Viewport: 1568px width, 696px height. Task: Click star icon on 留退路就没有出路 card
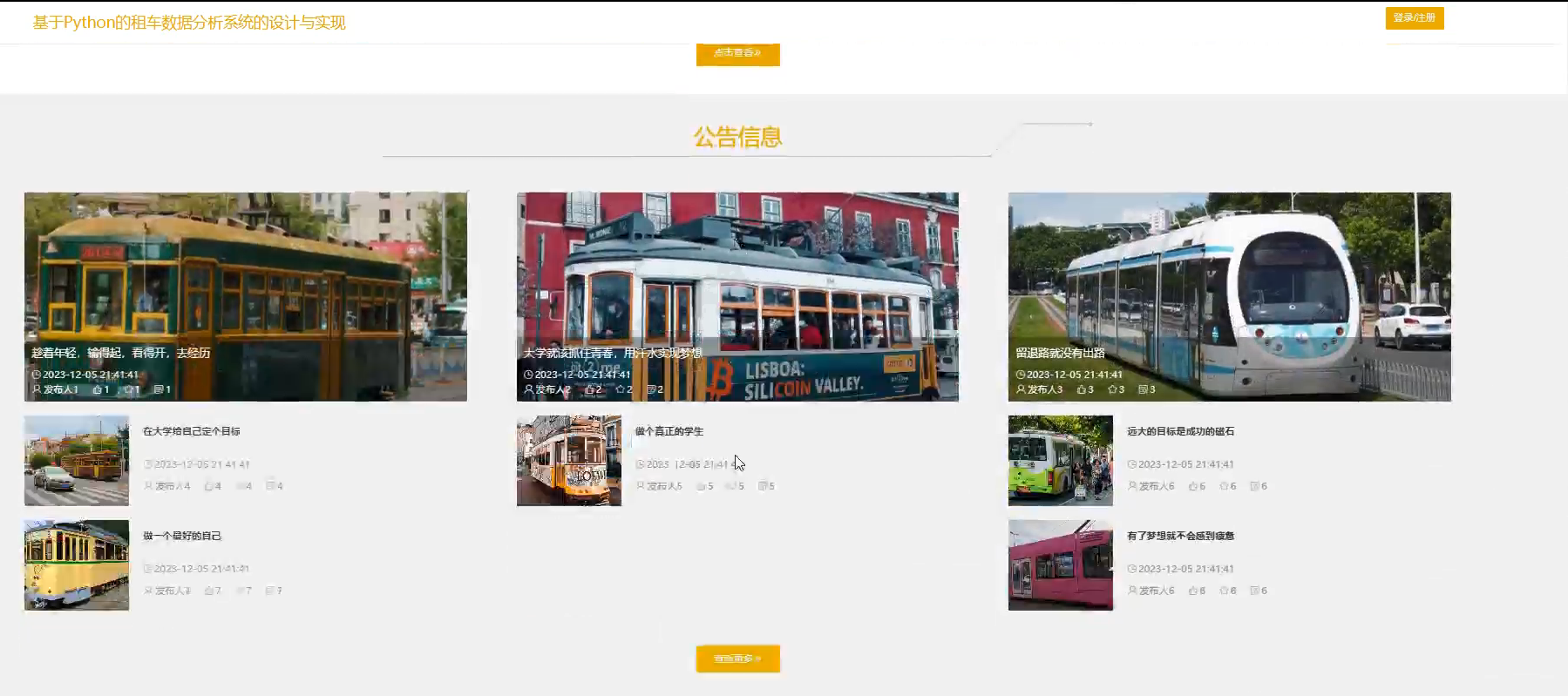pyautogui.click(x=1112, y=389)
